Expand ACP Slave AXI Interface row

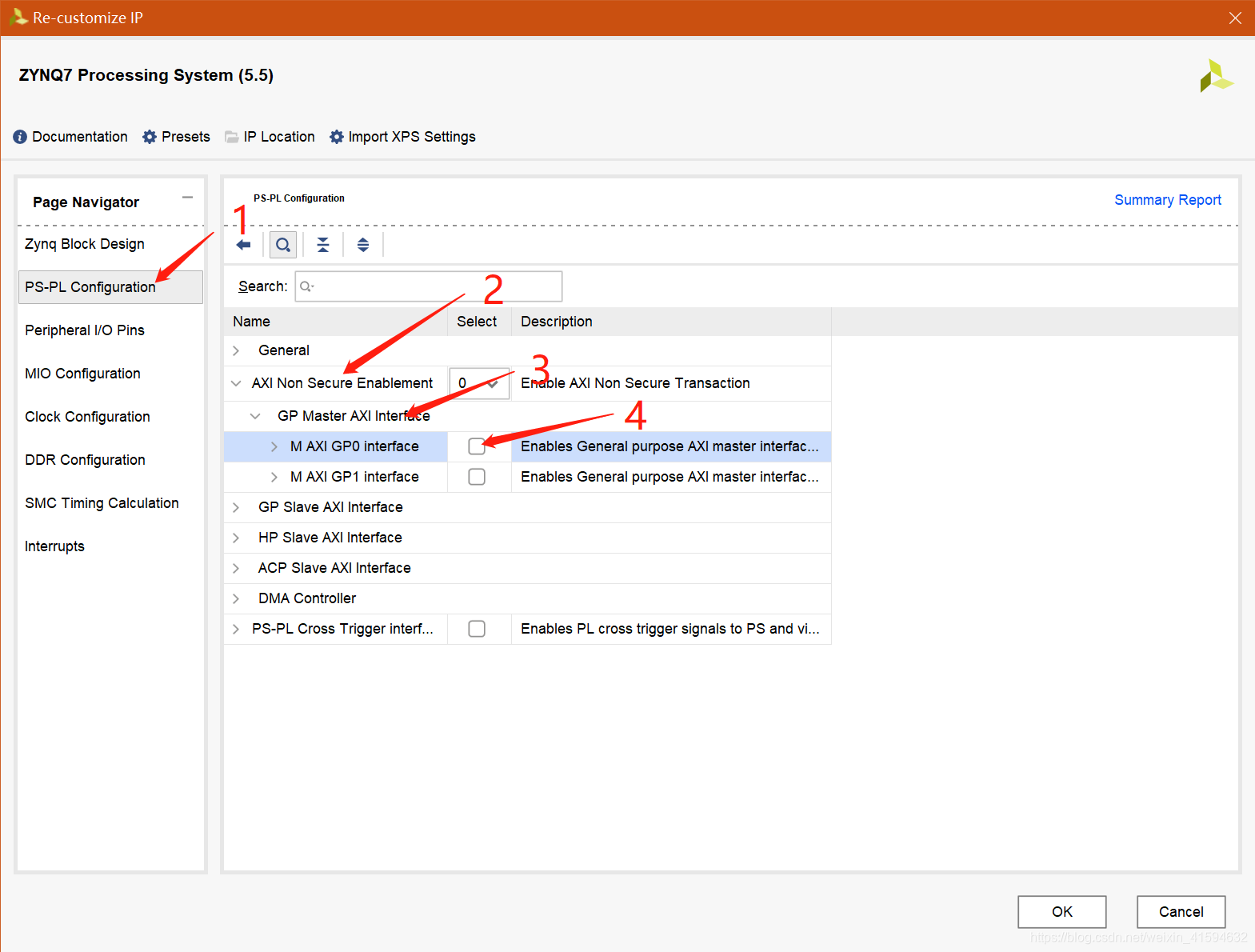[236, 568]
